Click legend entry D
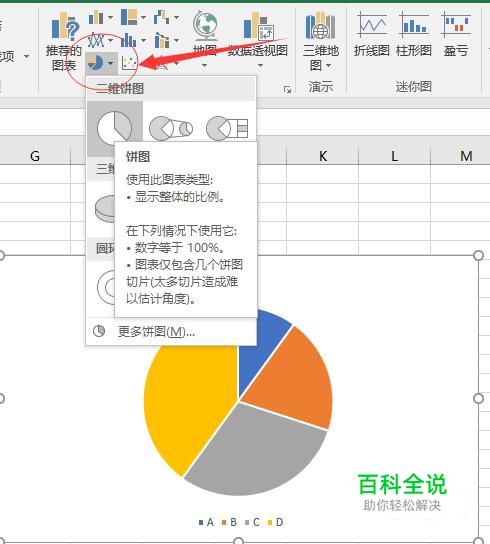490x544 pixels. tap(276, 522)
